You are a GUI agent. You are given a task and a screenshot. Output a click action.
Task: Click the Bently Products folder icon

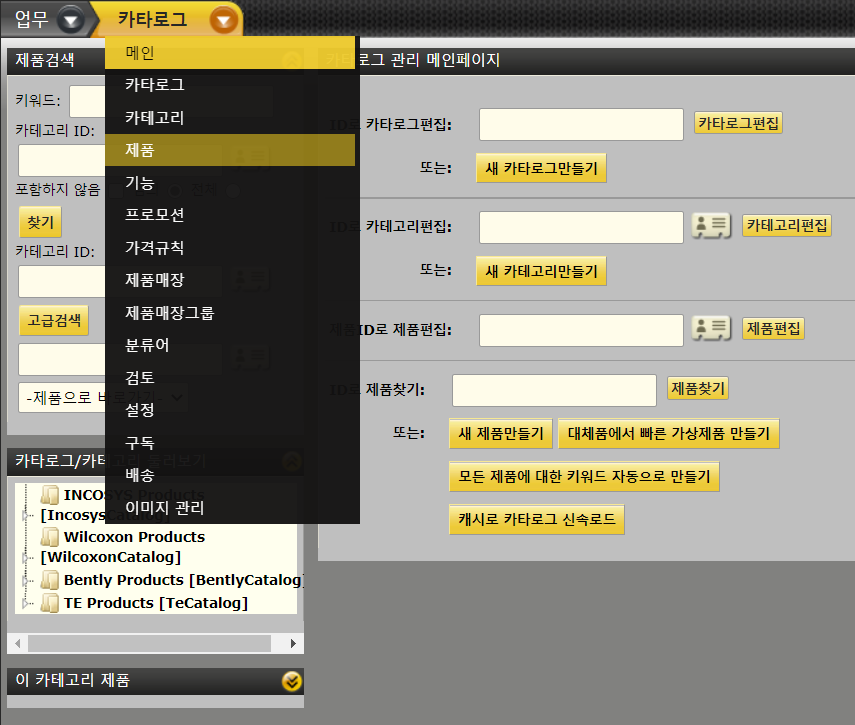[50, 580]
